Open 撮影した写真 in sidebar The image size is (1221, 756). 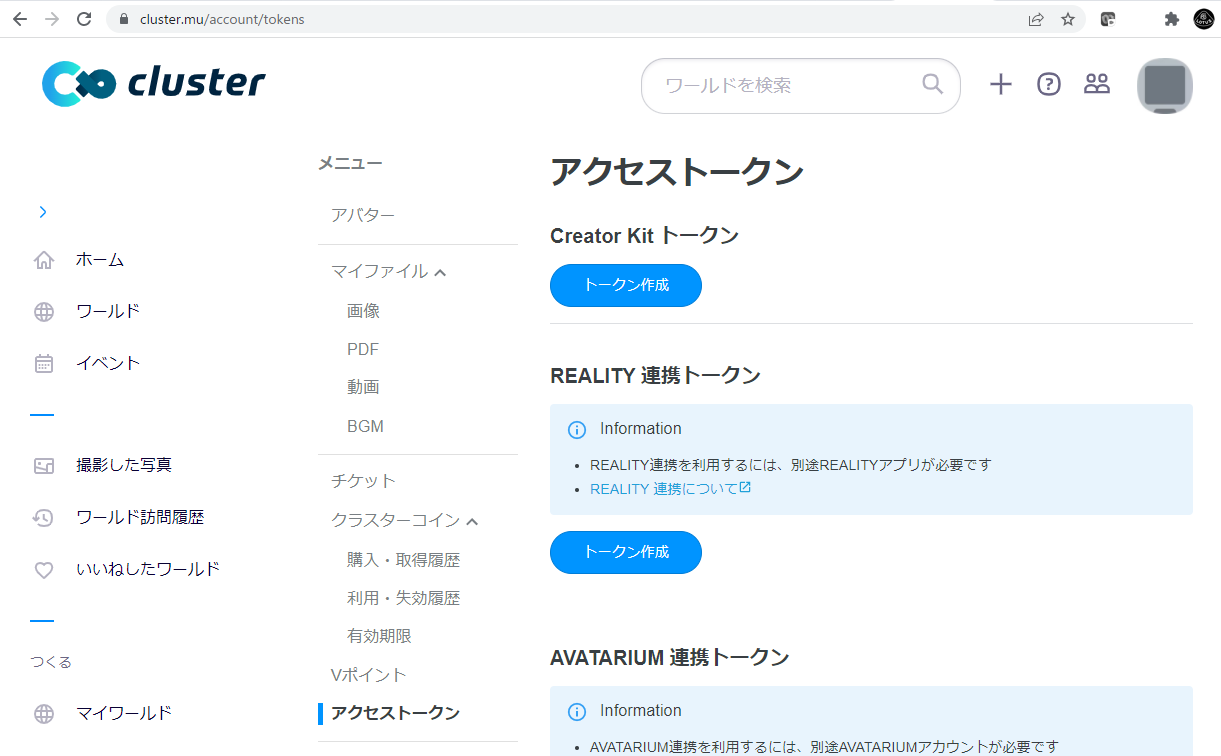coord(123,465)
